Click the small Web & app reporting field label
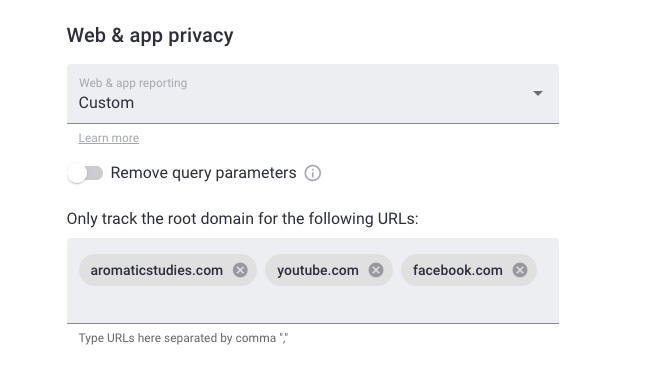The width and height of the screenshot is (657, 384). click(133, 83)
